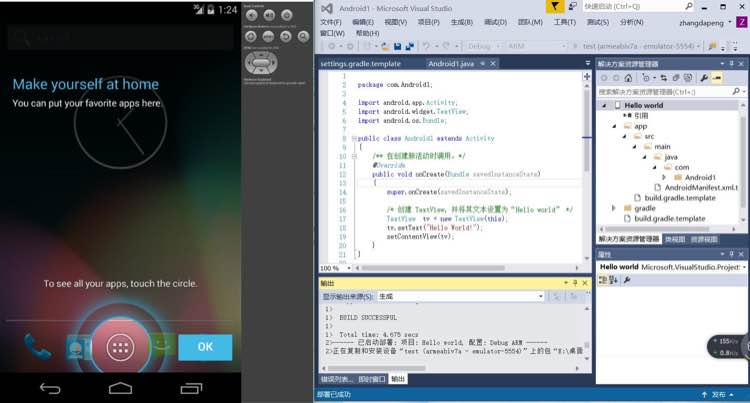The image size is (750, 403).
Task: Open the 视图(V) menu
Action: tap(395, 22)
